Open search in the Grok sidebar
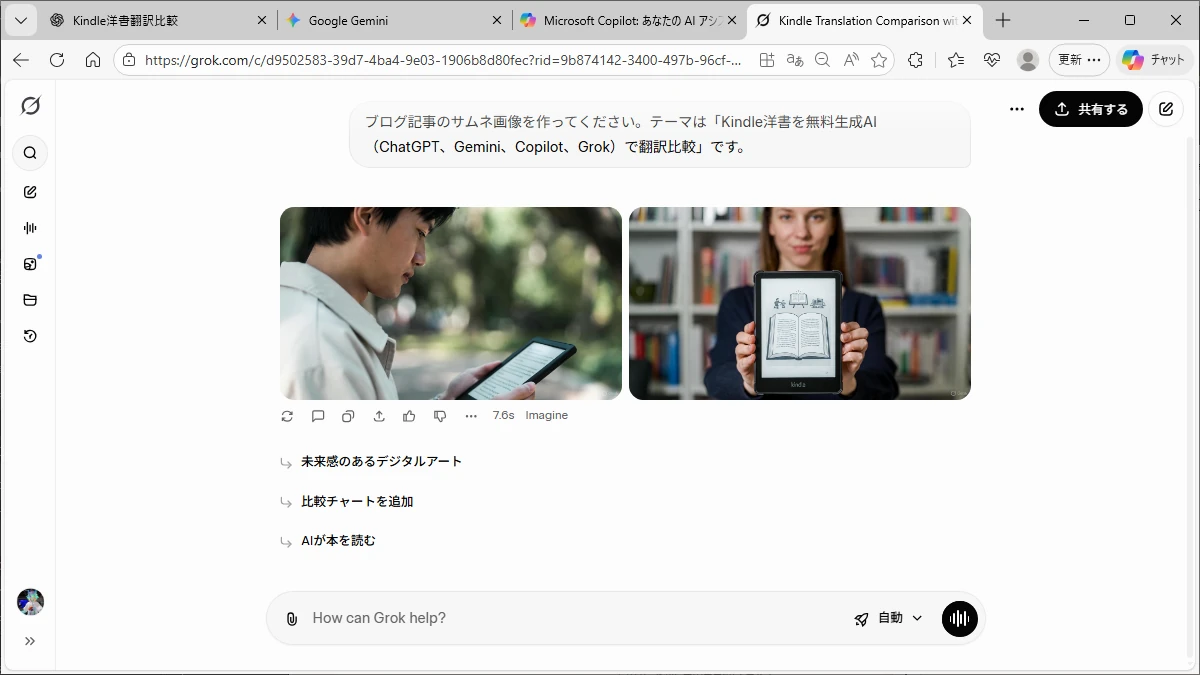This screenshot has height=675, width=1200. coord(30,153)
